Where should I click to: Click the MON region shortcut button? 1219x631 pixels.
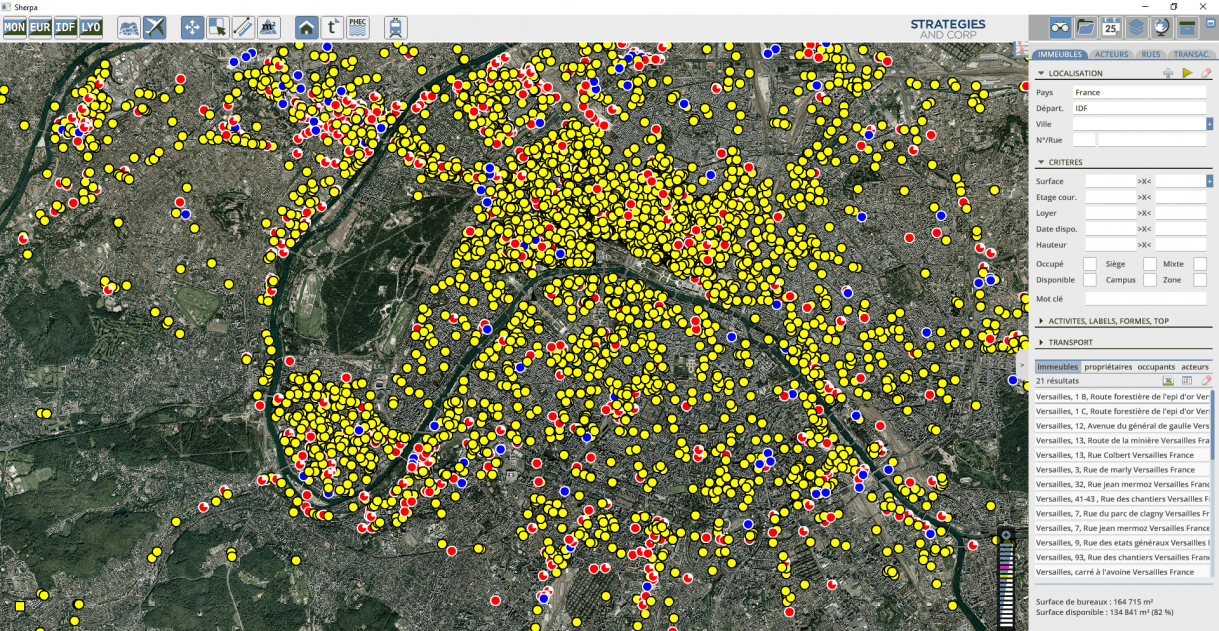point(15,27)
